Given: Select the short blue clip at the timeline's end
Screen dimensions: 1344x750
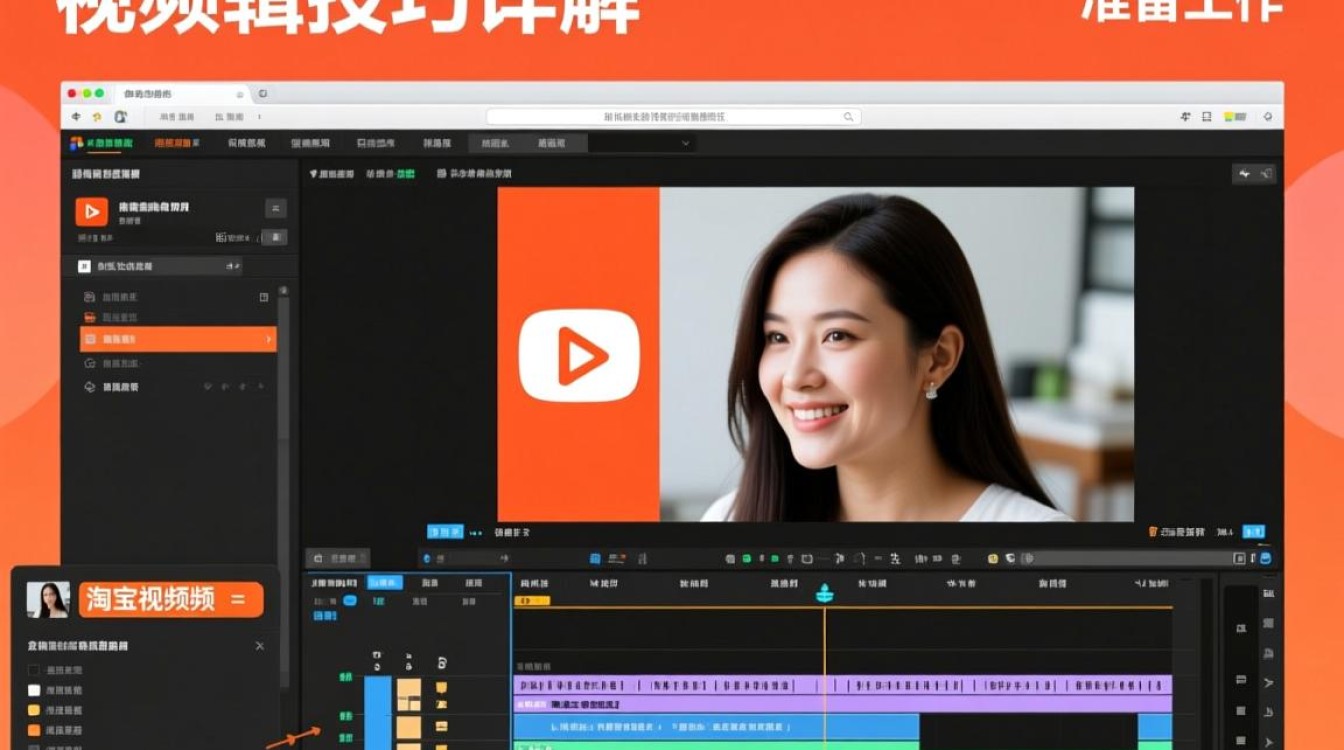Looking at the screenshot, I should click(x=1155, y=727).
